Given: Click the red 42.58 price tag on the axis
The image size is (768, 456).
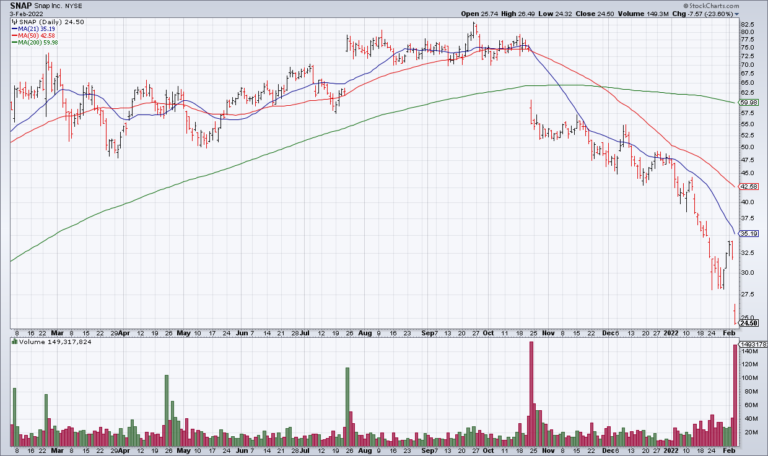Looking at the screenshot, I should click(749, 187).
